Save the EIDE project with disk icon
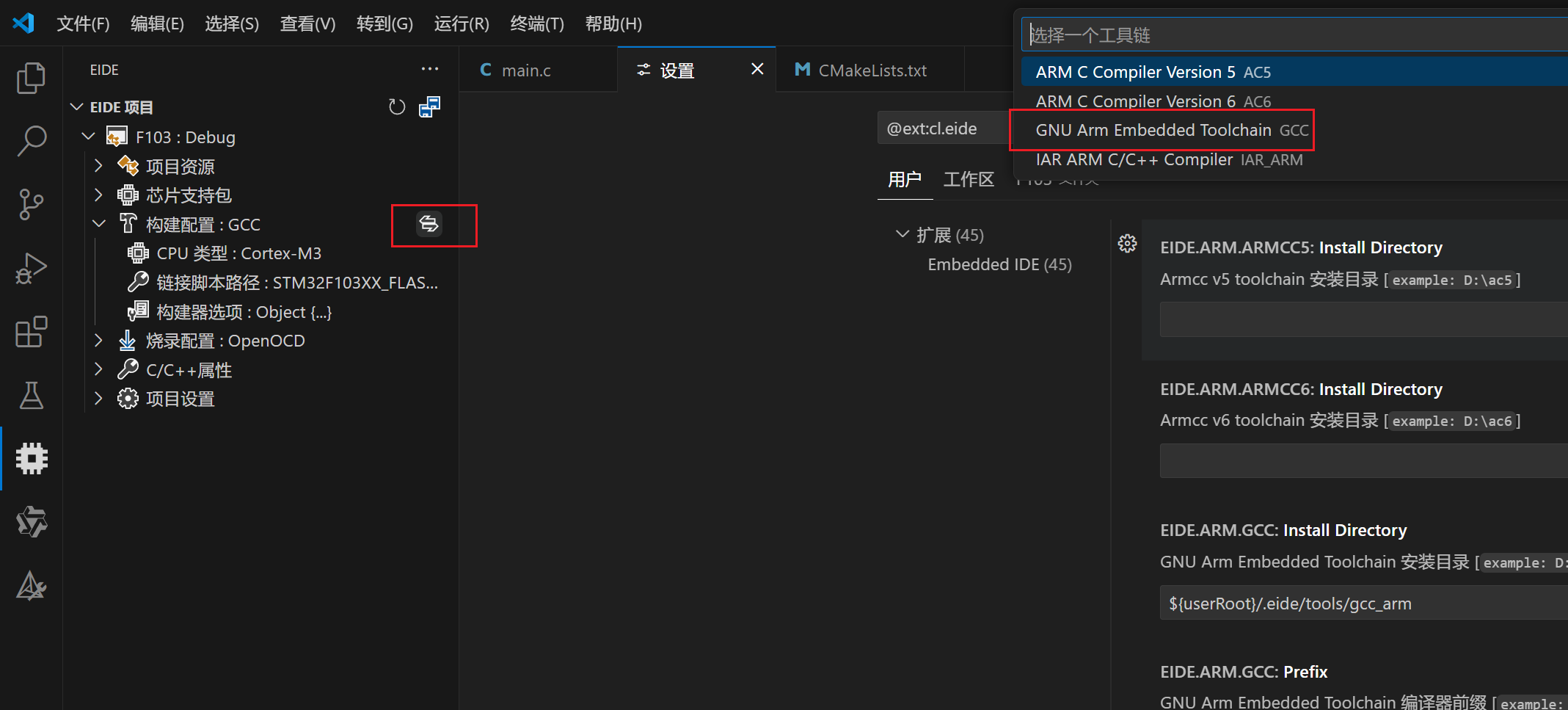Image resolution: width=1568 pixels, height=710 pixels. point(429,107)
